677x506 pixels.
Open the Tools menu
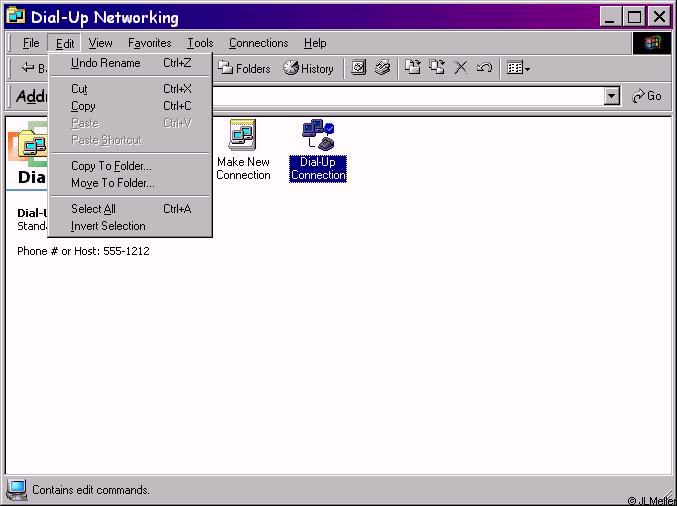(200, 43)
